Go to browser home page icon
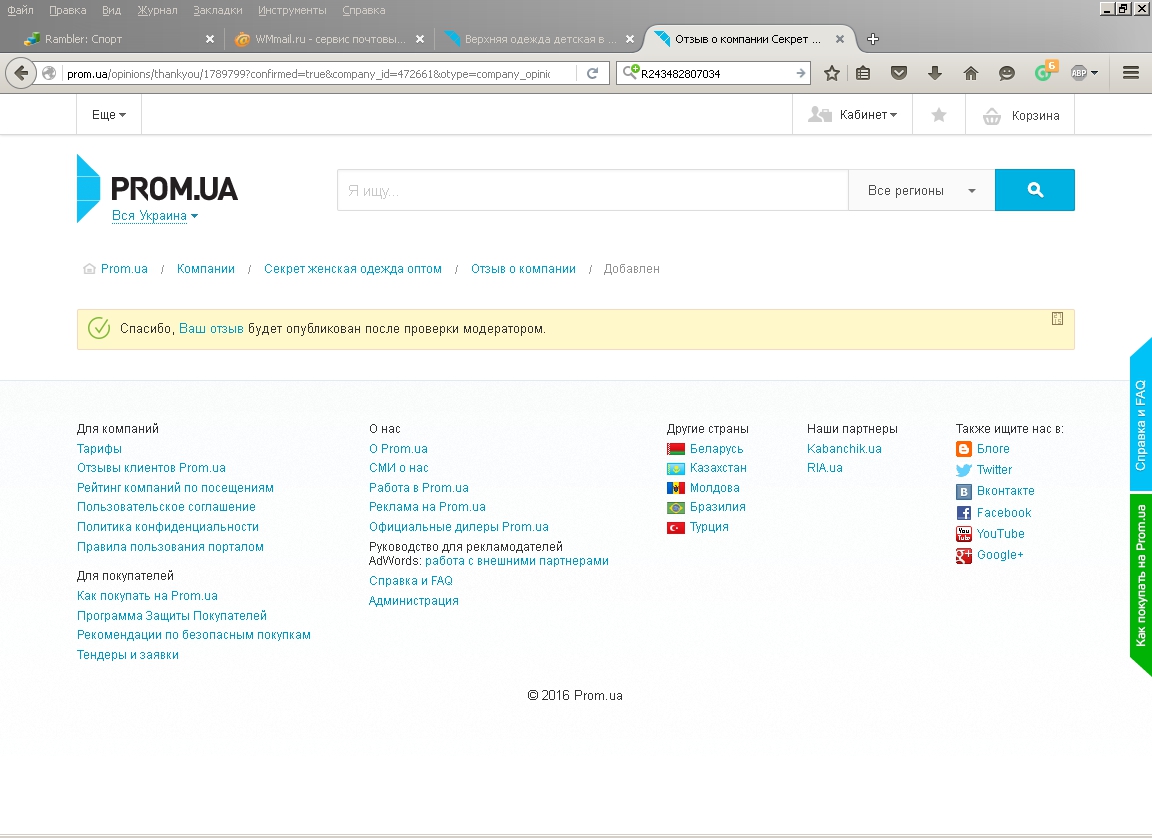1152x838 pixels. [971, 73]
